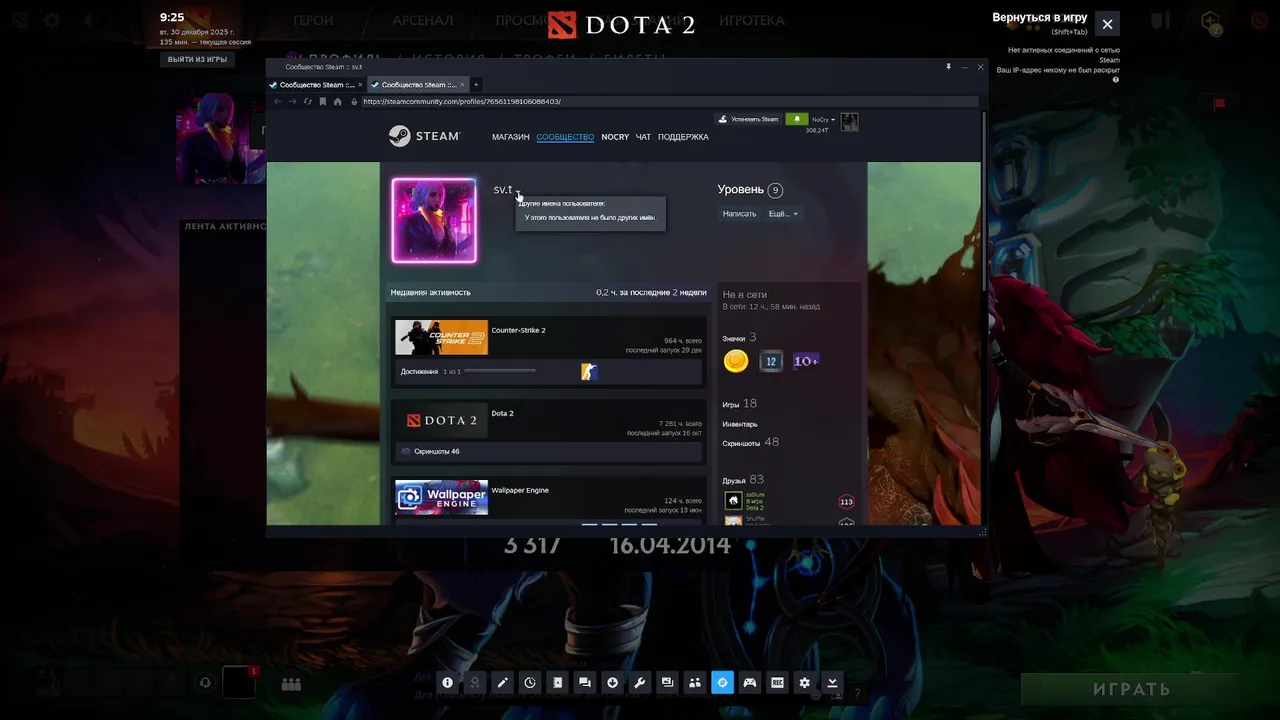Click the sv.t profile avatar picture
Viewport: 1280px width, 720px height.
(434, 221)
